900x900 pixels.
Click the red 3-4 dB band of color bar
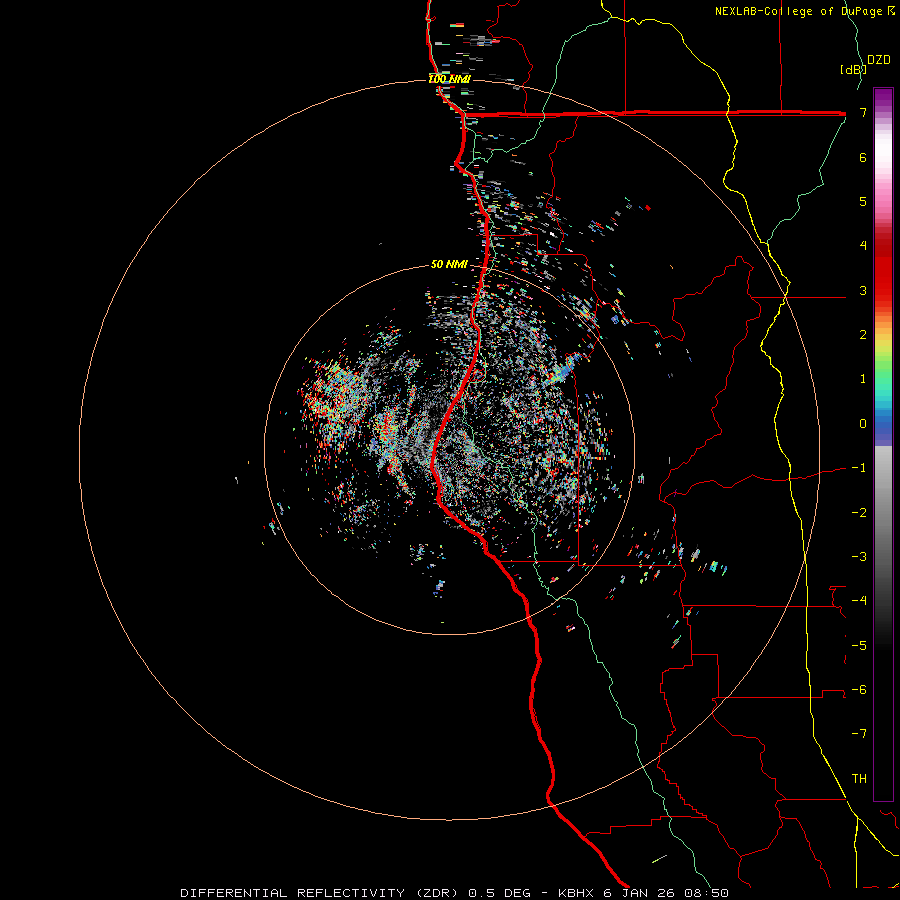883,268
